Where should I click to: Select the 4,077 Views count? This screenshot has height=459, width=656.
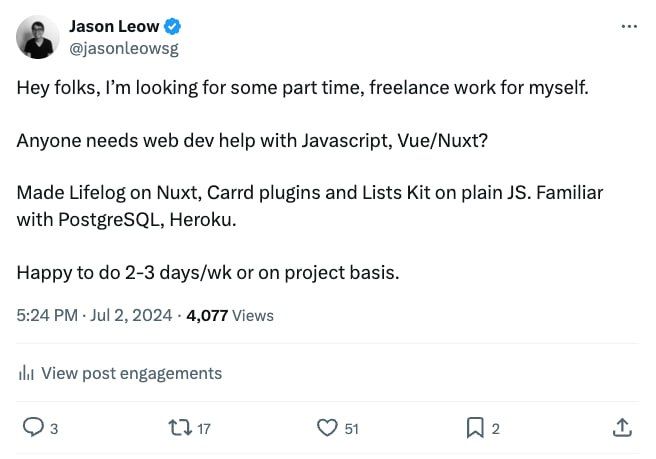click(x=230, y=315)
